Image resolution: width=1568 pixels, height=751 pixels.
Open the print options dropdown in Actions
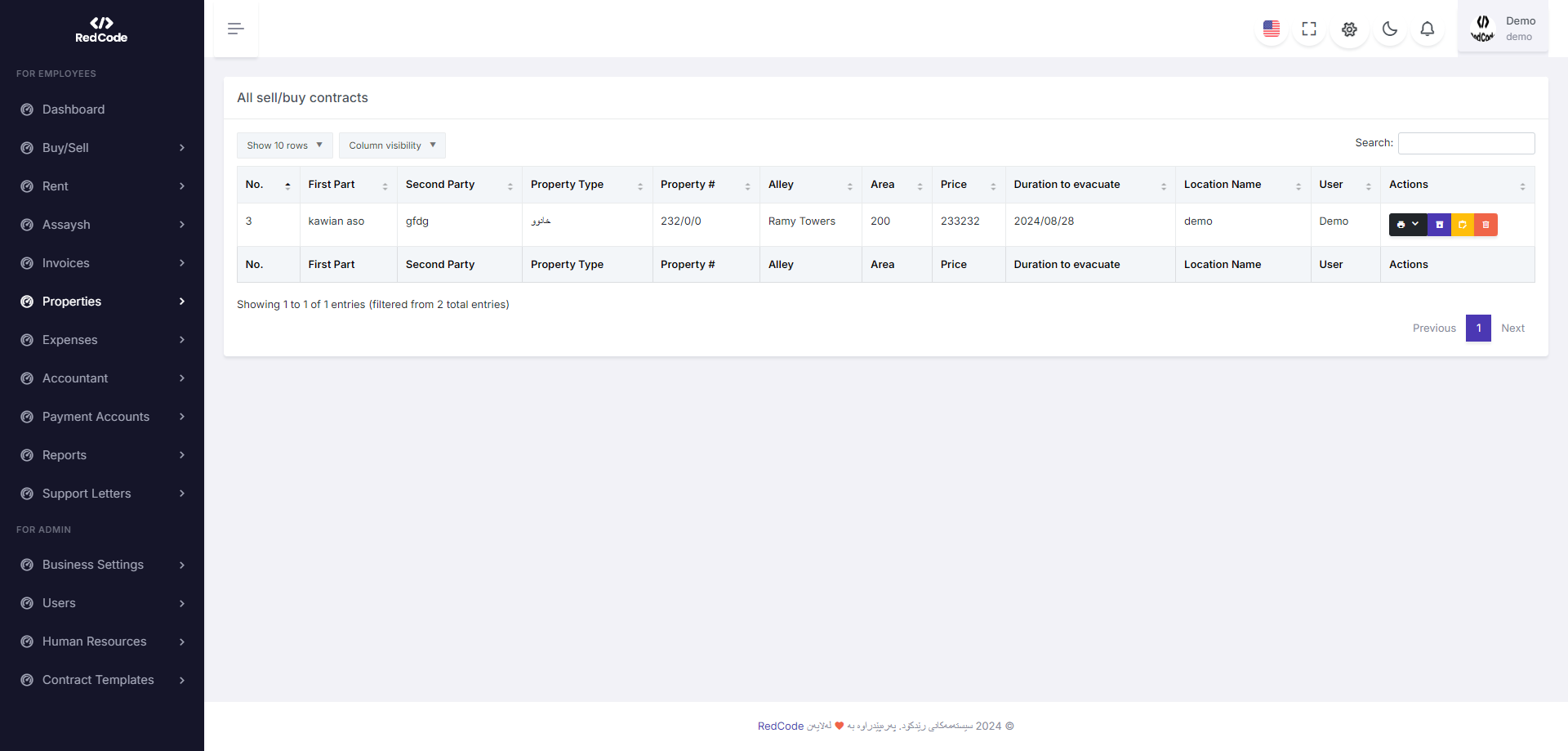pyautogui.click(x=1407, y=225)
